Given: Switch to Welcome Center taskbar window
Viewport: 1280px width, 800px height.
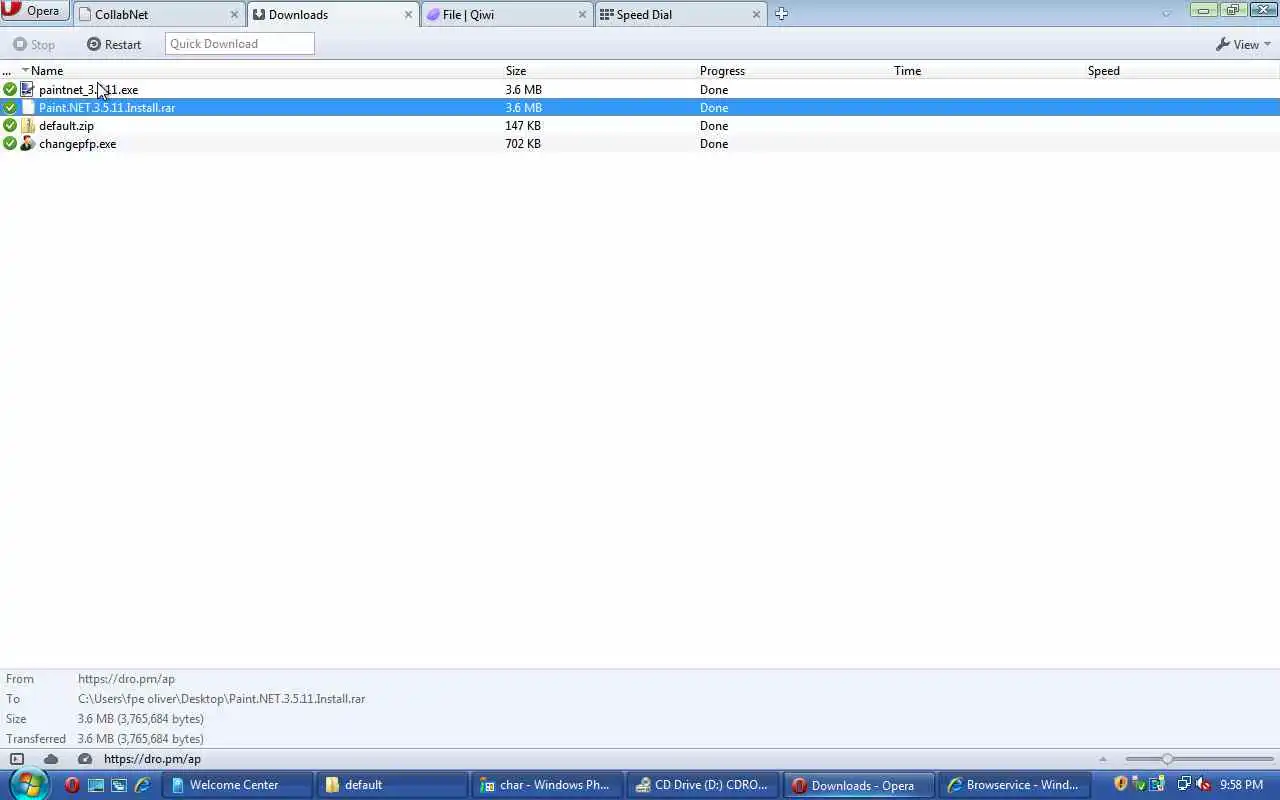Looking at the screenshot, I should coord(236,785).
